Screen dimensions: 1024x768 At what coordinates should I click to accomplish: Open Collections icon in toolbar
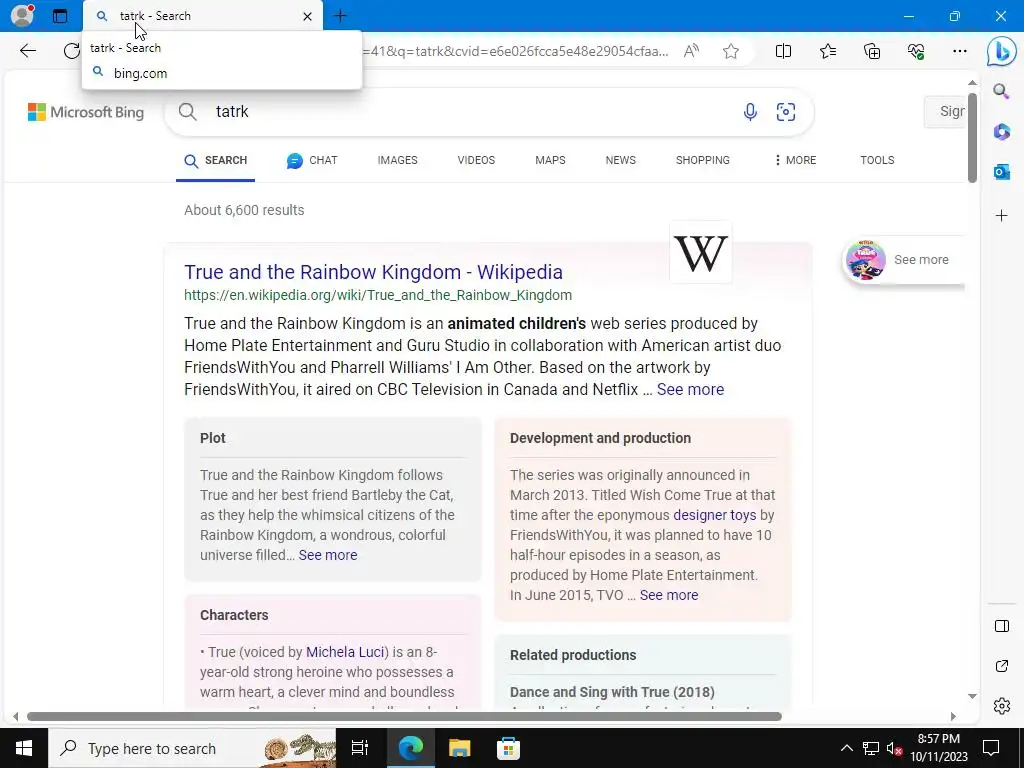[872, 51]
